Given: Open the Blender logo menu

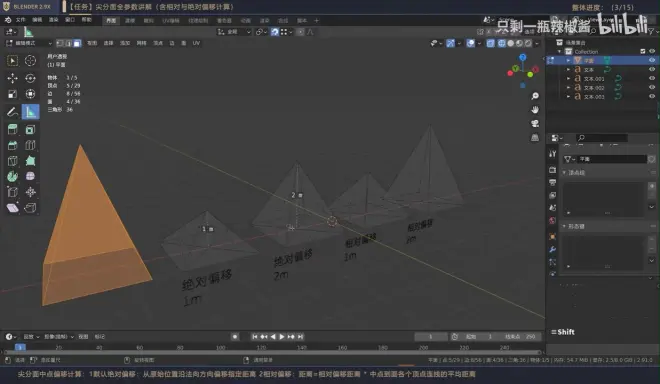Looking at the screenshot, I should click(8, 20).
